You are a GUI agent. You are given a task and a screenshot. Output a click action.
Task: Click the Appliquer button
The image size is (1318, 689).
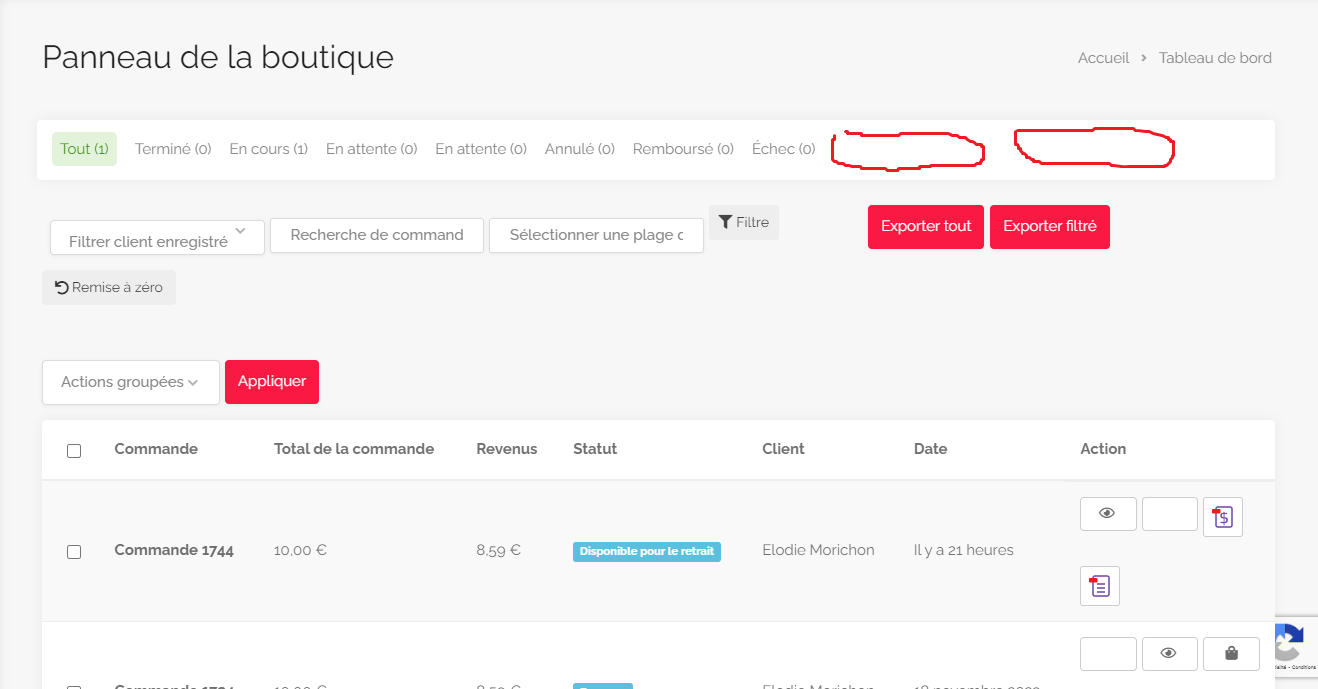coord(272,382)
